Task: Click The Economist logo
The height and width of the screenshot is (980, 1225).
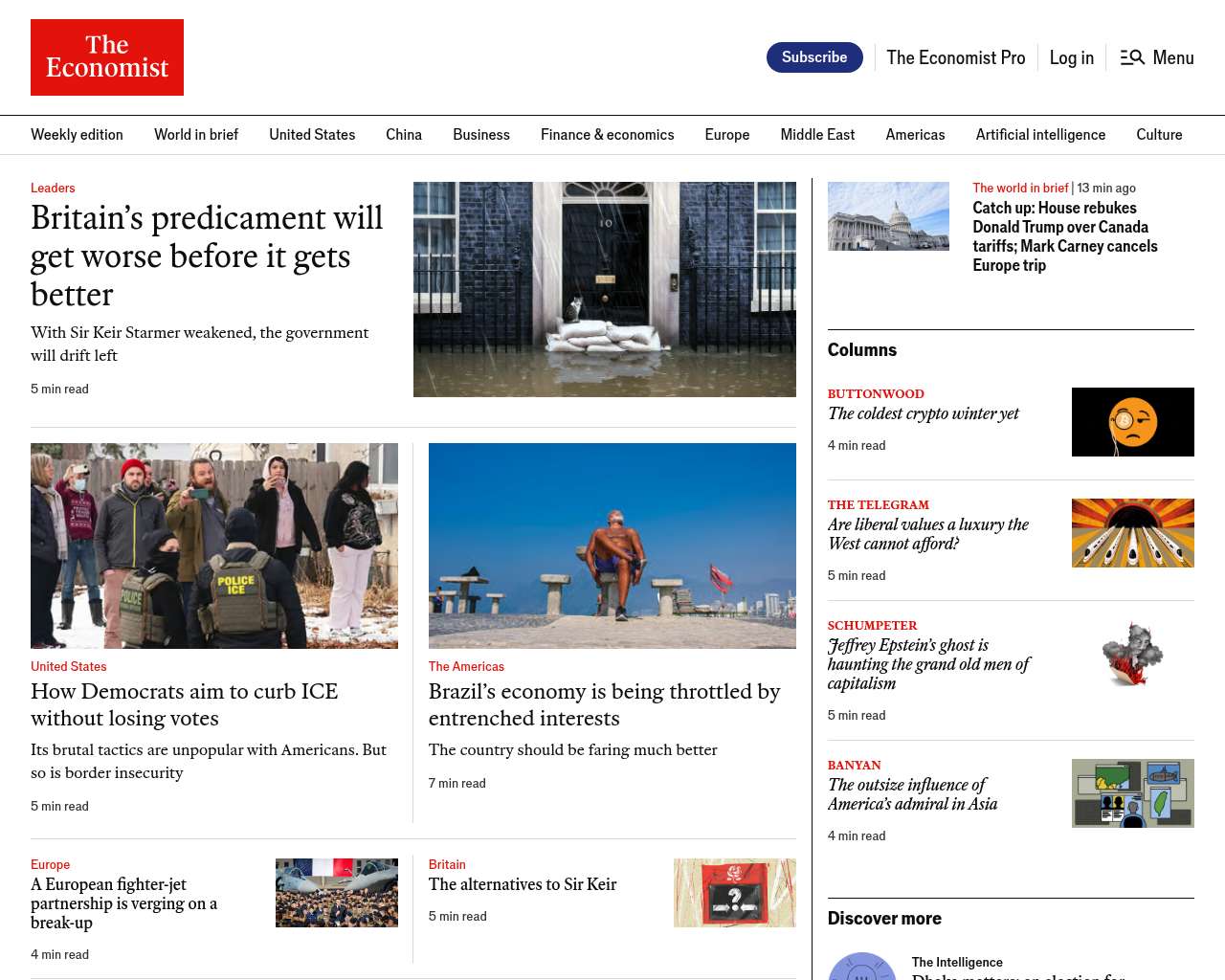Action: [x=107, y=57]
